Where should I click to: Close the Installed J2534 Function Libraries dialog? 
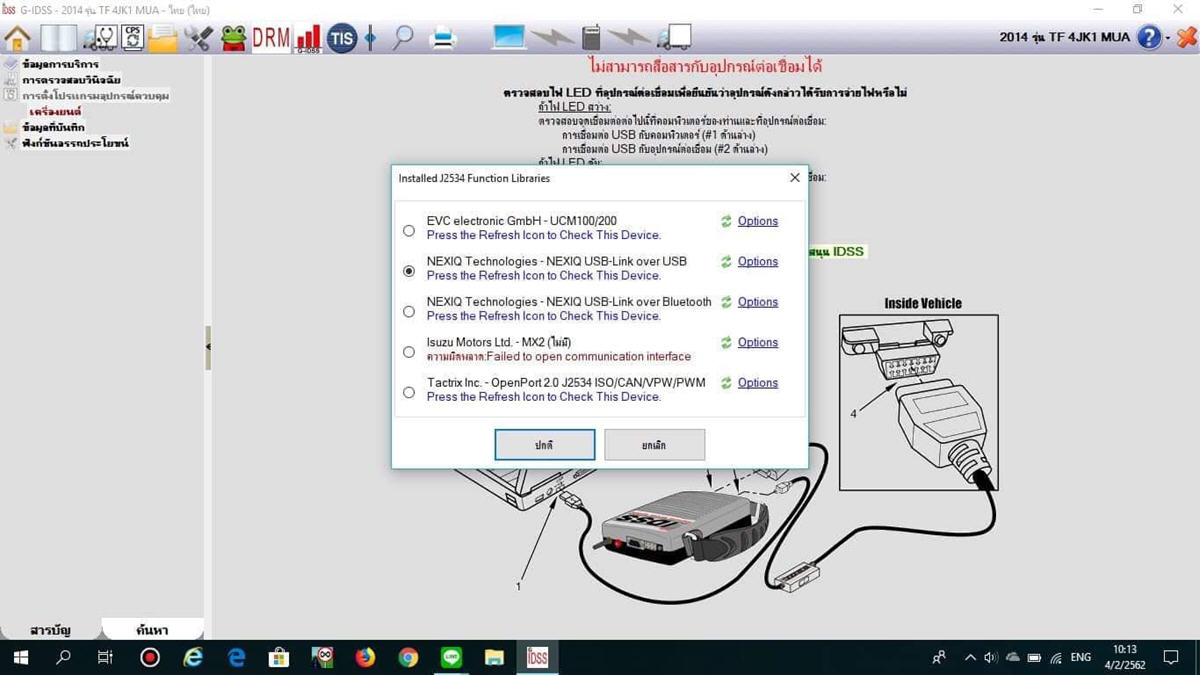point(795,178)
